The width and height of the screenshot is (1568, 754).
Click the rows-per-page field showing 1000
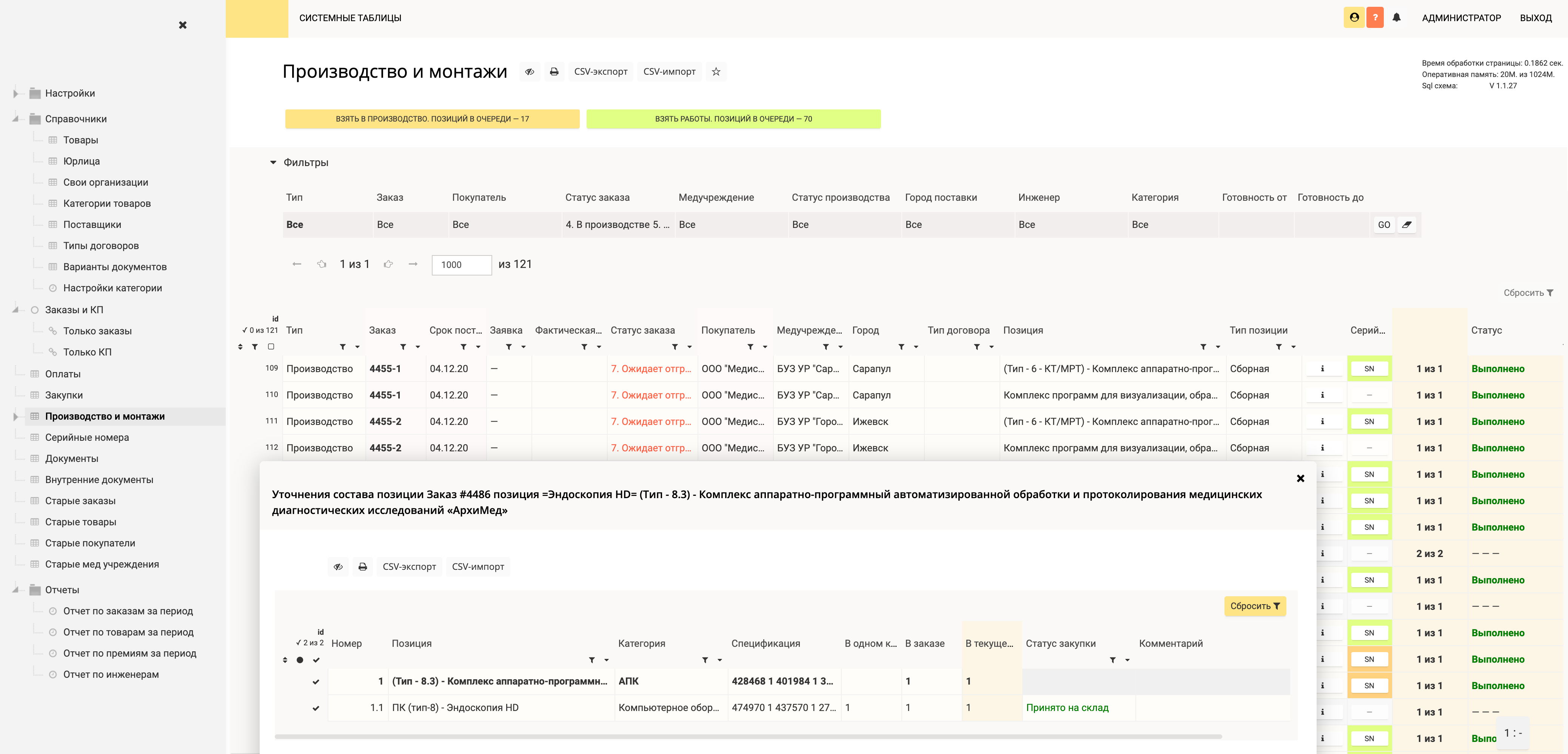461,265
